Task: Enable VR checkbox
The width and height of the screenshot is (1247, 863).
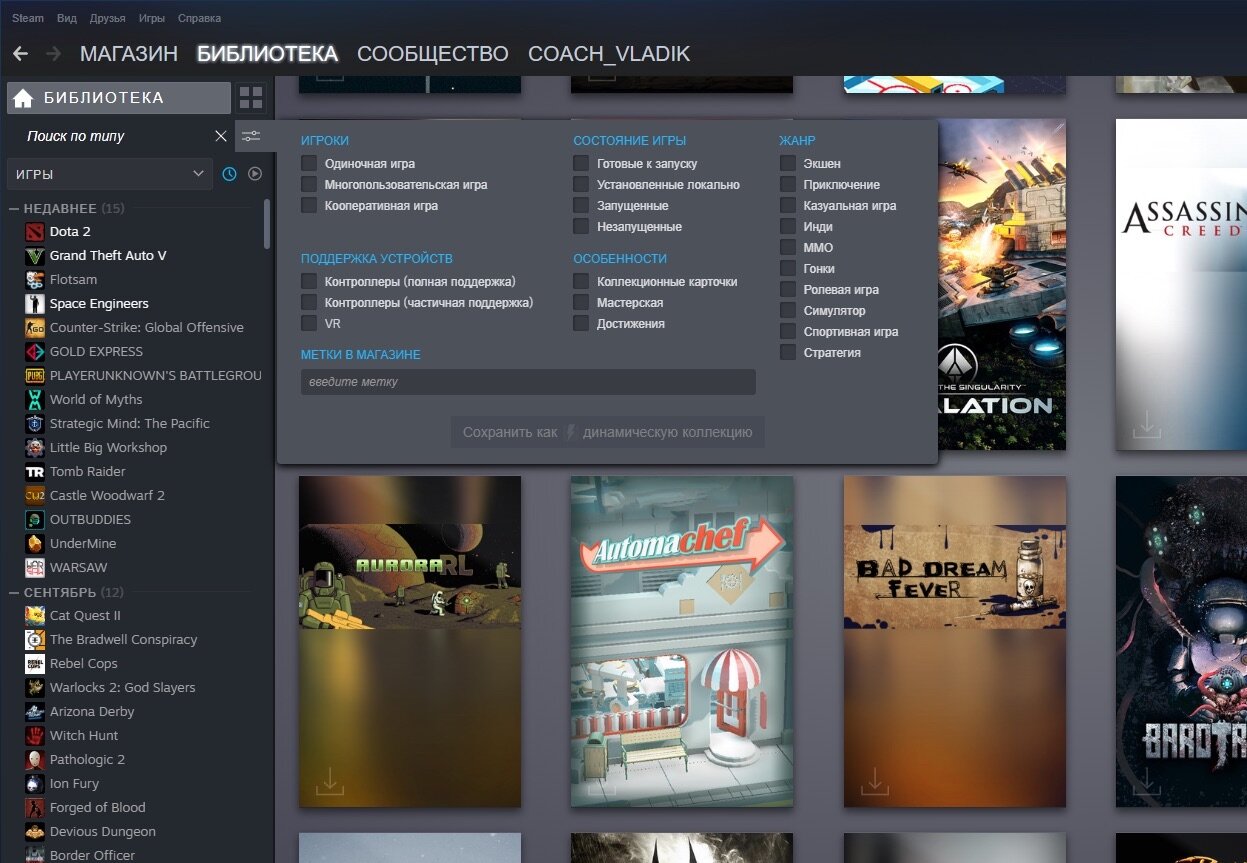Action: [309, 323]
